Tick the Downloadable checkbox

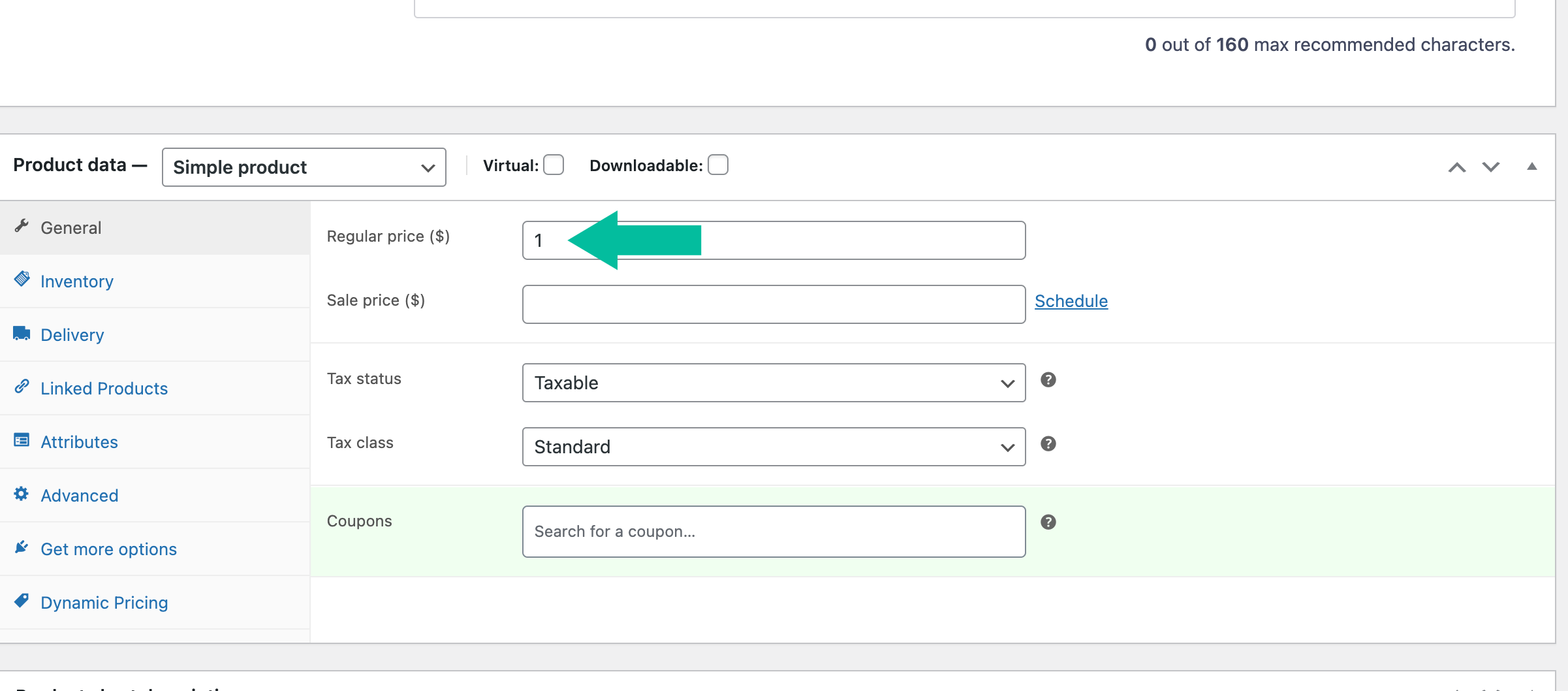718,165
